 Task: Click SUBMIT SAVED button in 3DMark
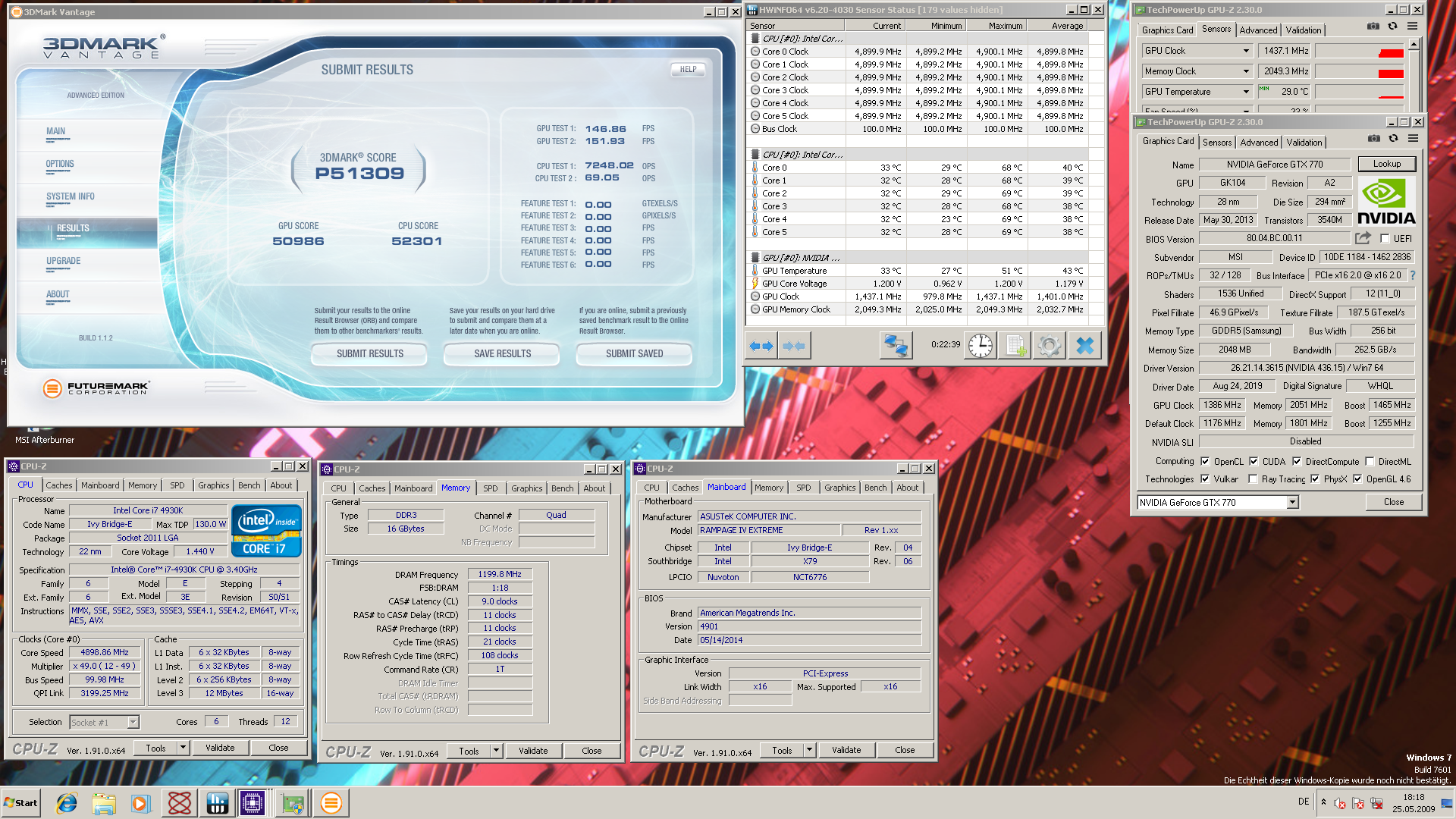[634, 353]
